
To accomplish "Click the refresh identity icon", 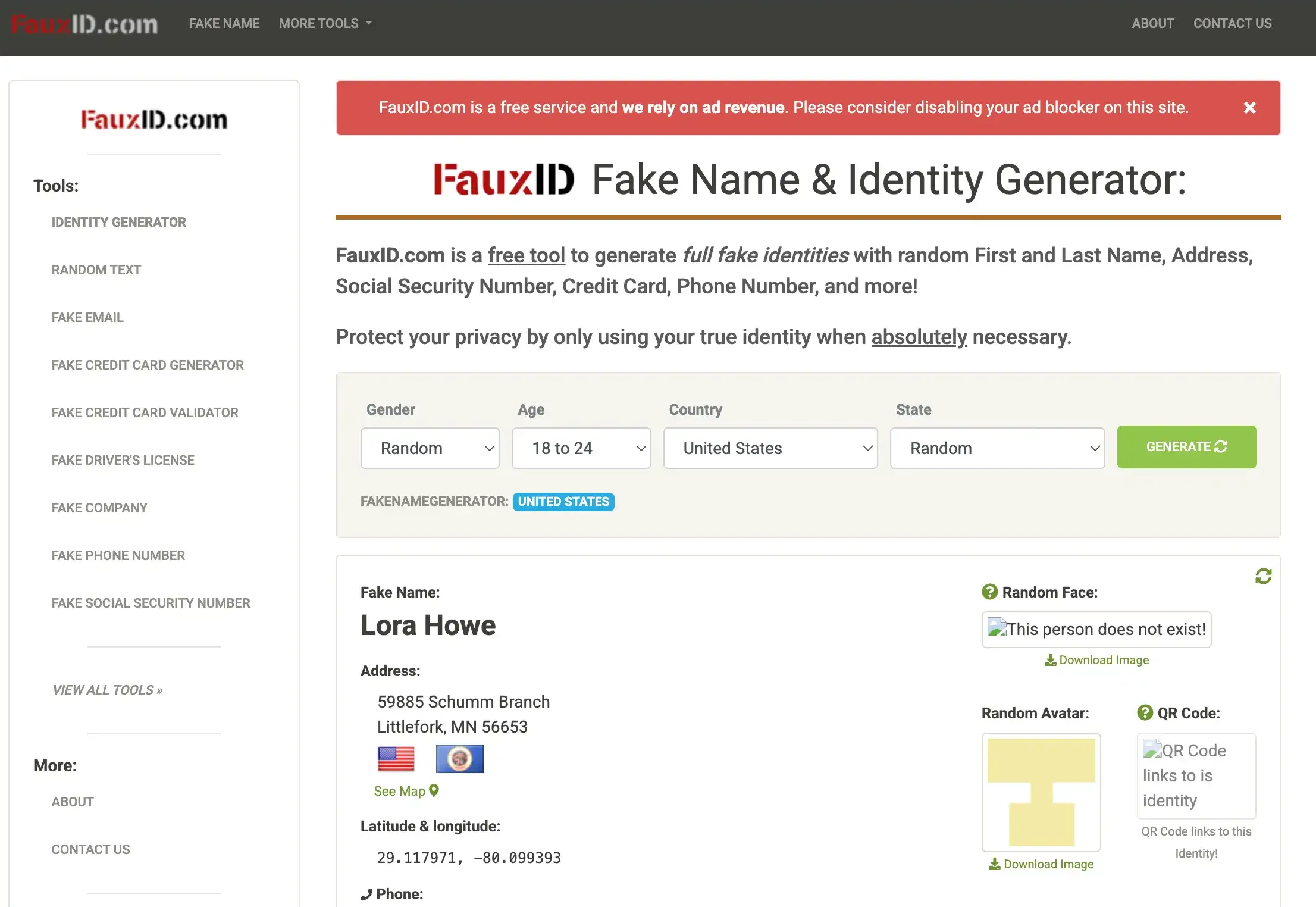I will [x=1263, y=576].
